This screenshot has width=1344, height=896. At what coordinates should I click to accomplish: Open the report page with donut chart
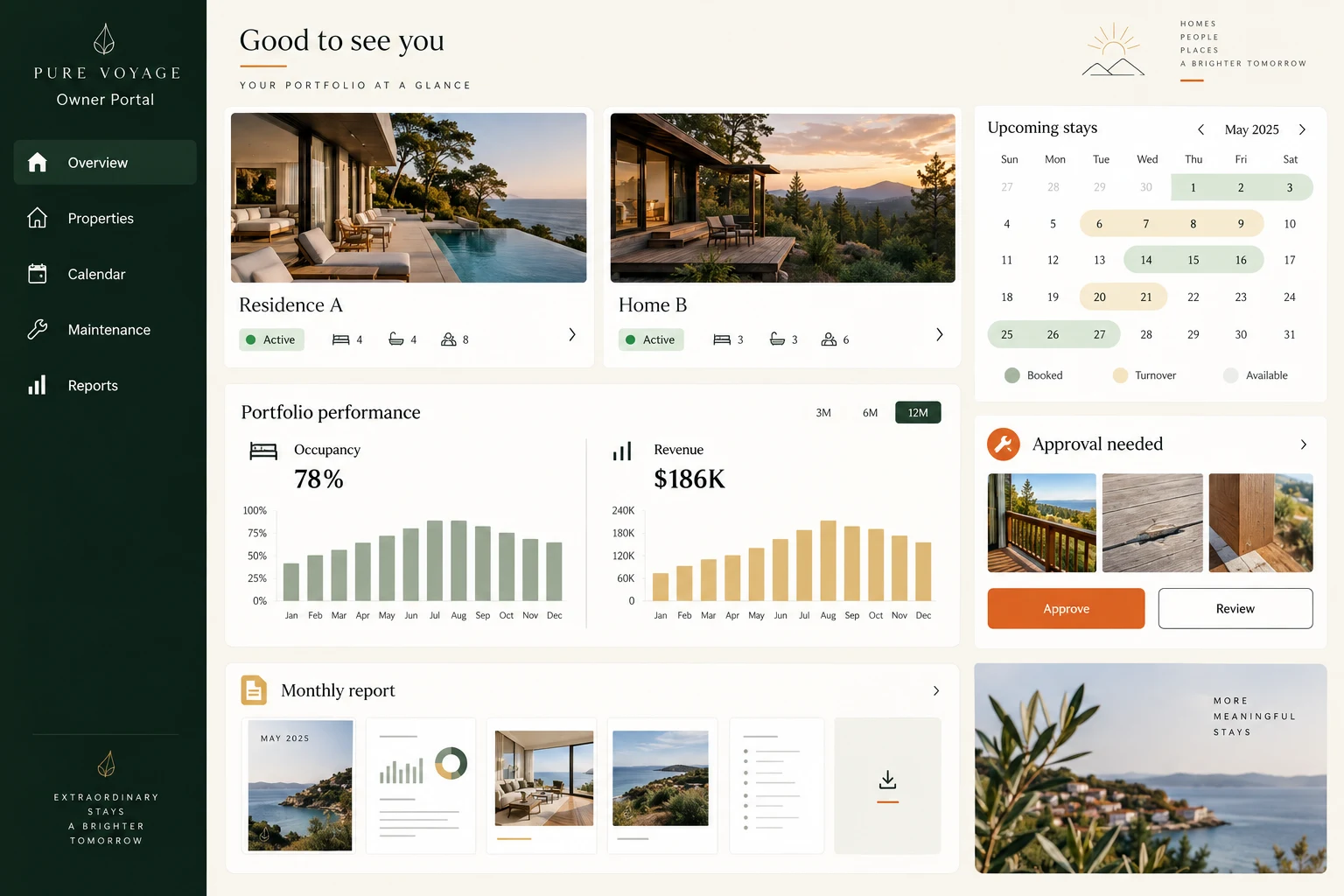coord(421,786)
